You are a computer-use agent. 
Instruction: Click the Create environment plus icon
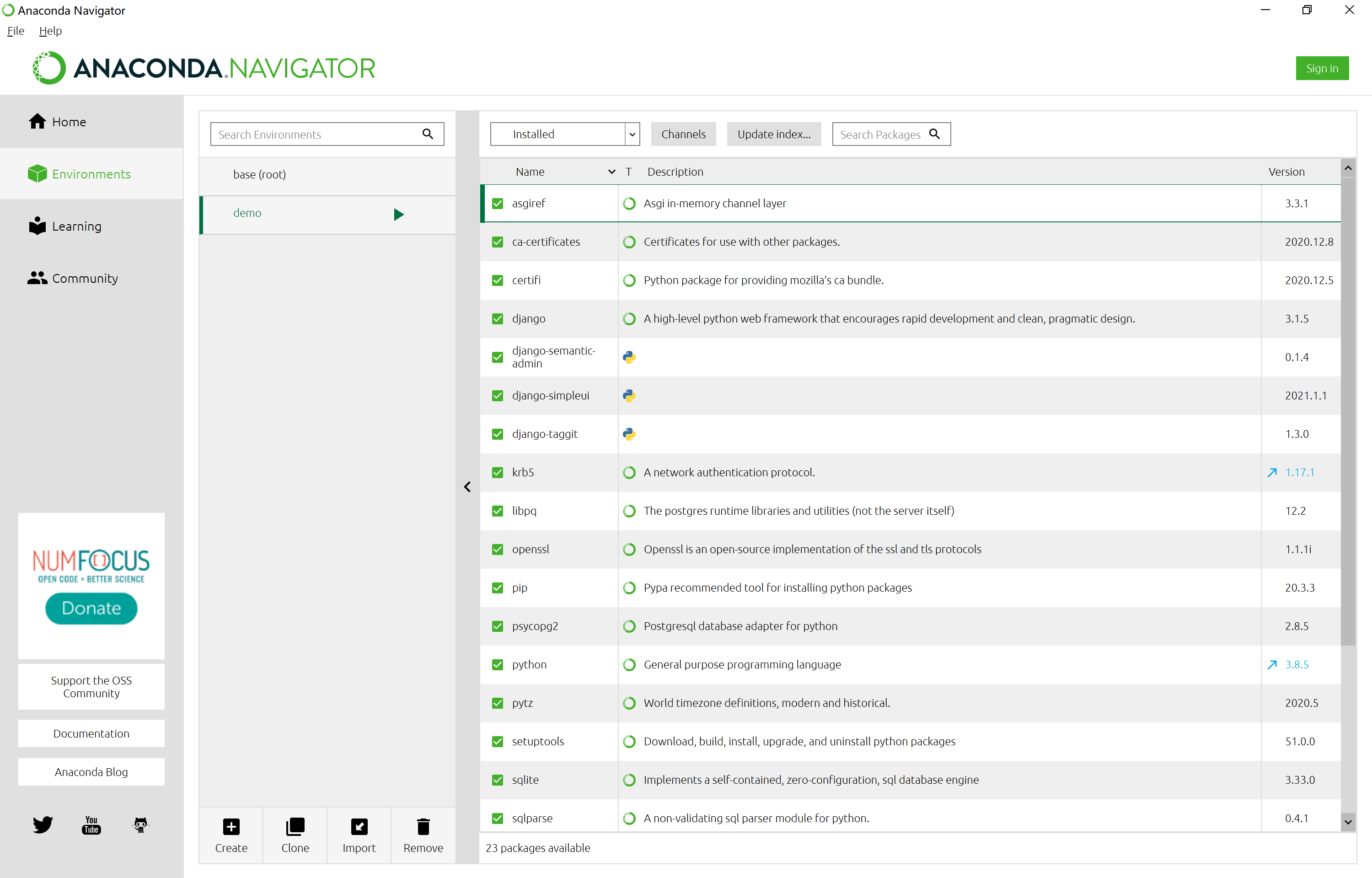pos(231,826)
